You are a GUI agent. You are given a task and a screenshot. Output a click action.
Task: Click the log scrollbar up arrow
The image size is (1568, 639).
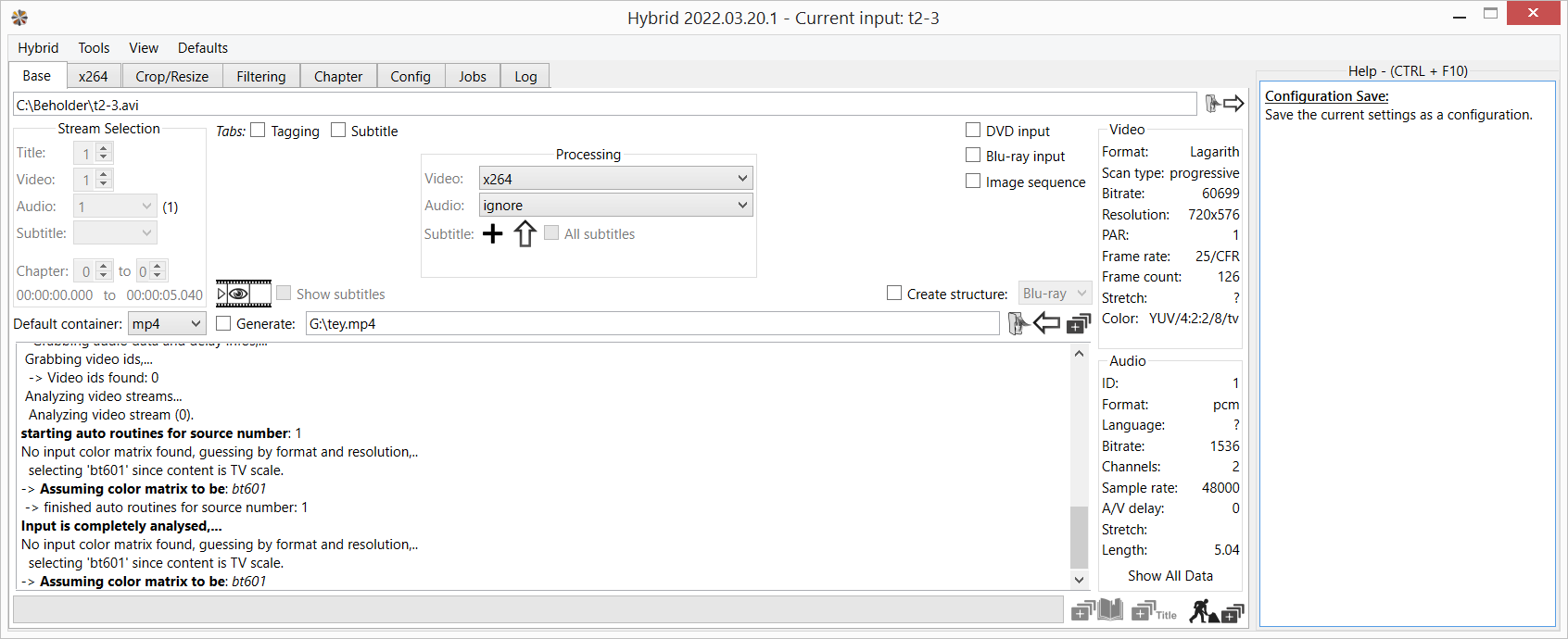[x=1079, y=353]
